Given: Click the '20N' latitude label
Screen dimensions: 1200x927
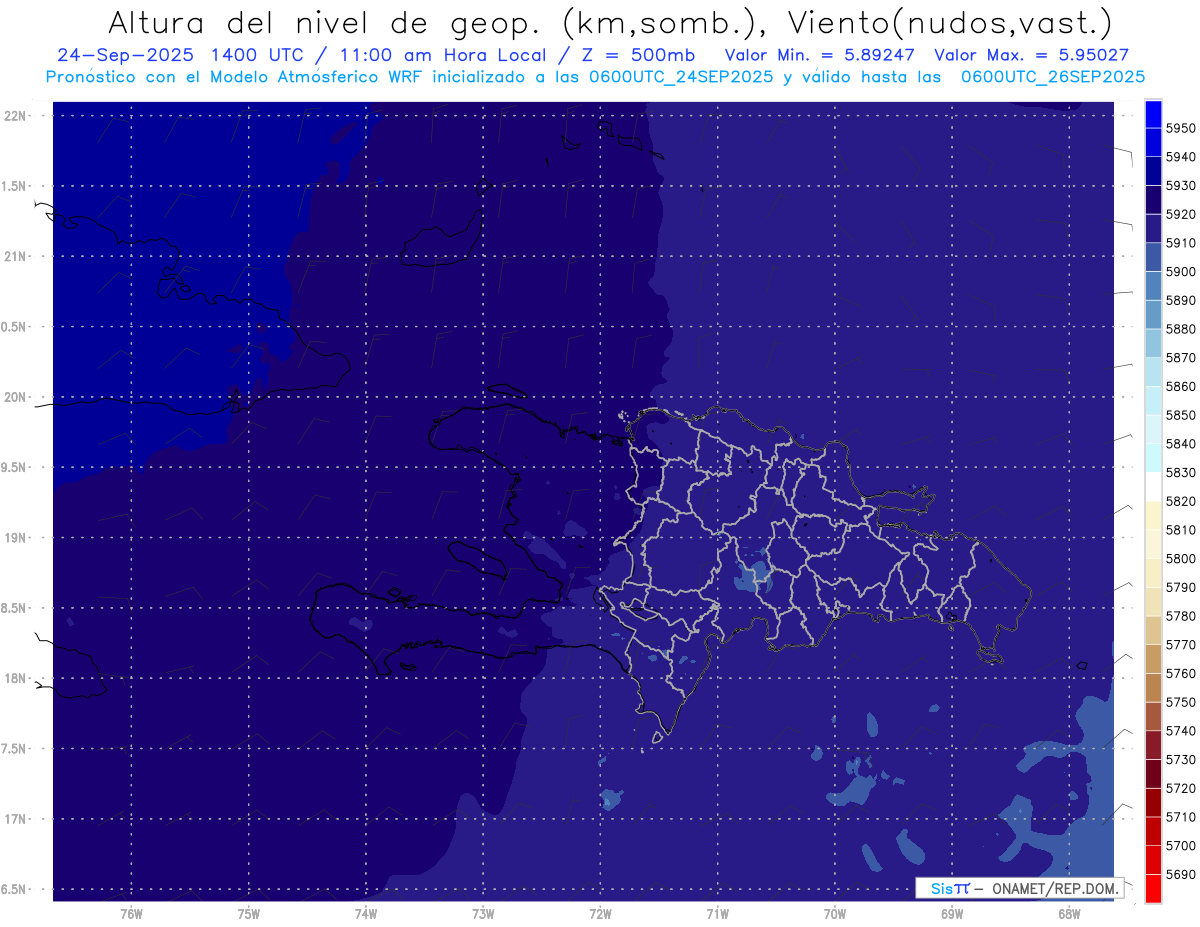Looking at the screenshot, I should pyautogui.click(x=14, y=397).
